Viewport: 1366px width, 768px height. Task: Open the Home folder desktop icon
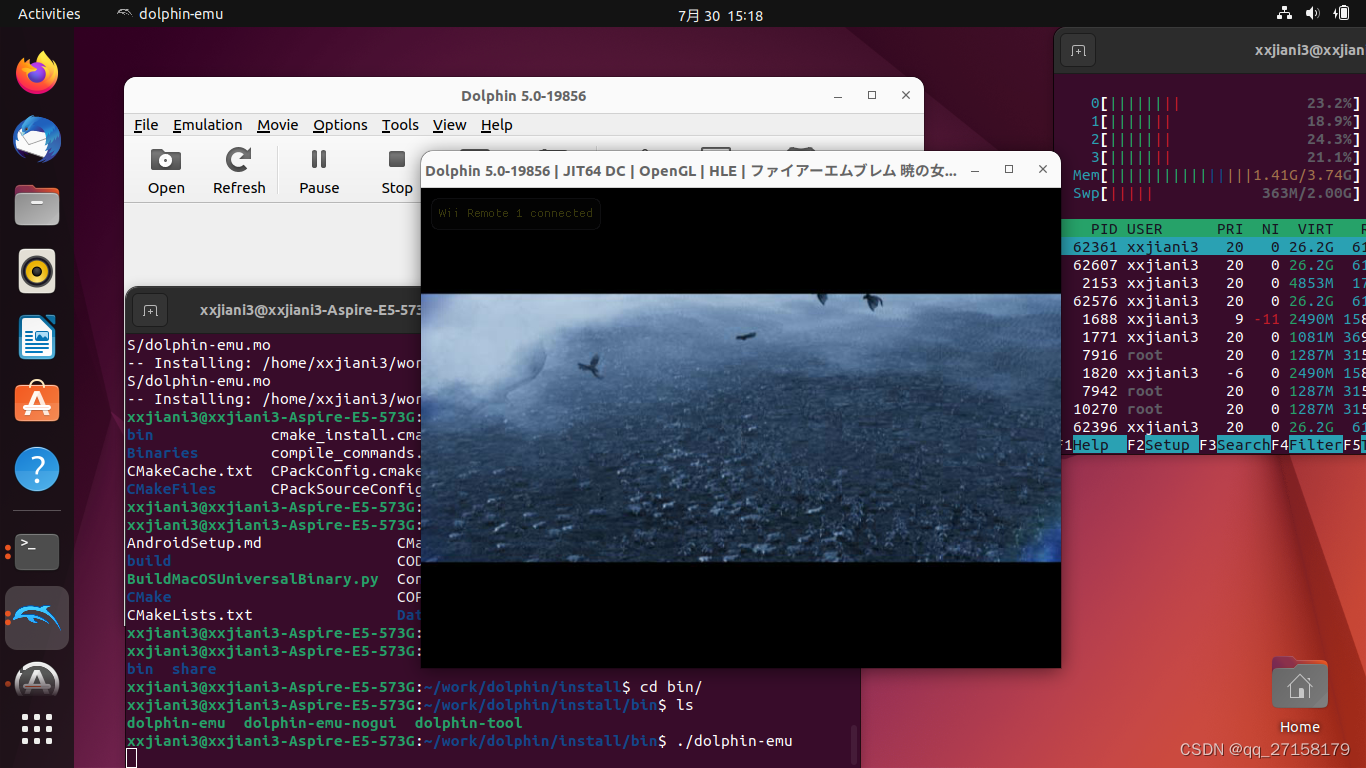click(1300, 695)
